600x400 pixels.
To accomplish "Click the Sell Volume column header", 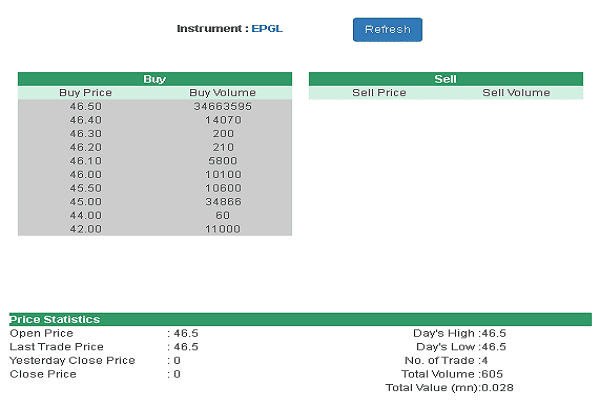I will pos(516,93).
